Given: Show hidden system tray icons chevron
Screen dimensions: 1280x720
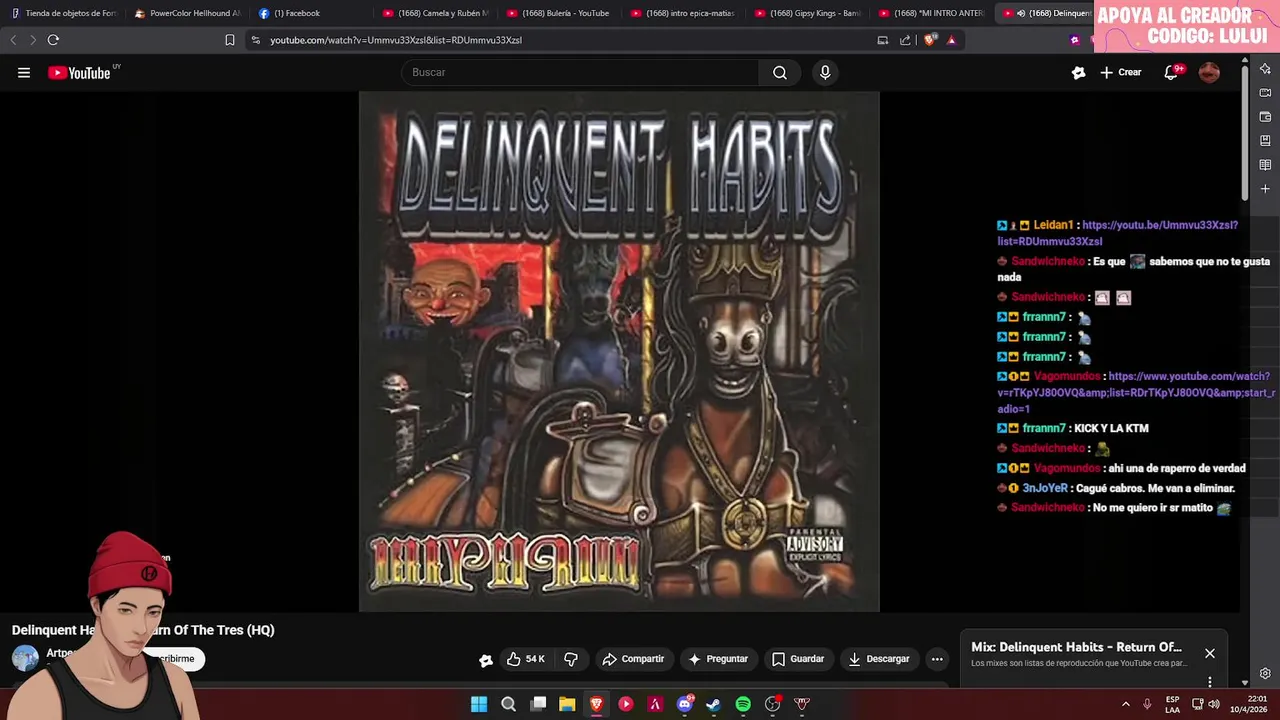Looking at the screenshot, I should tap(1126, 704).
